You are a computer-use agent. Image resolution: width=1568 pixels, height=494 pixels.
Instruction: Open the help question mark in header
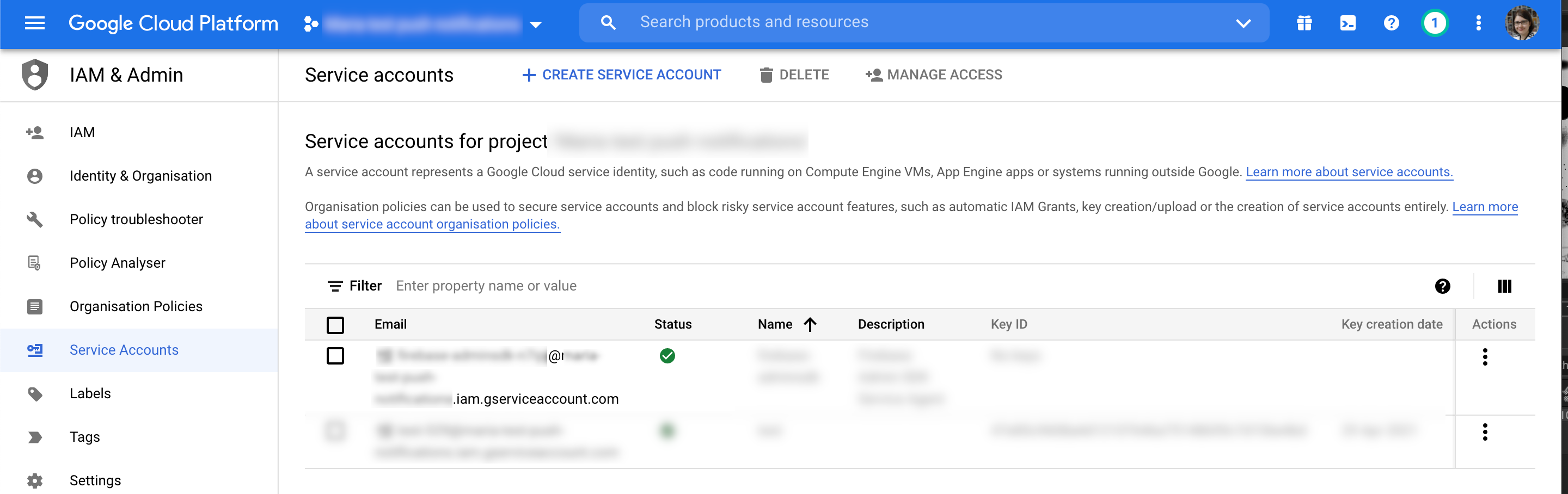(x=1392, y=23)
